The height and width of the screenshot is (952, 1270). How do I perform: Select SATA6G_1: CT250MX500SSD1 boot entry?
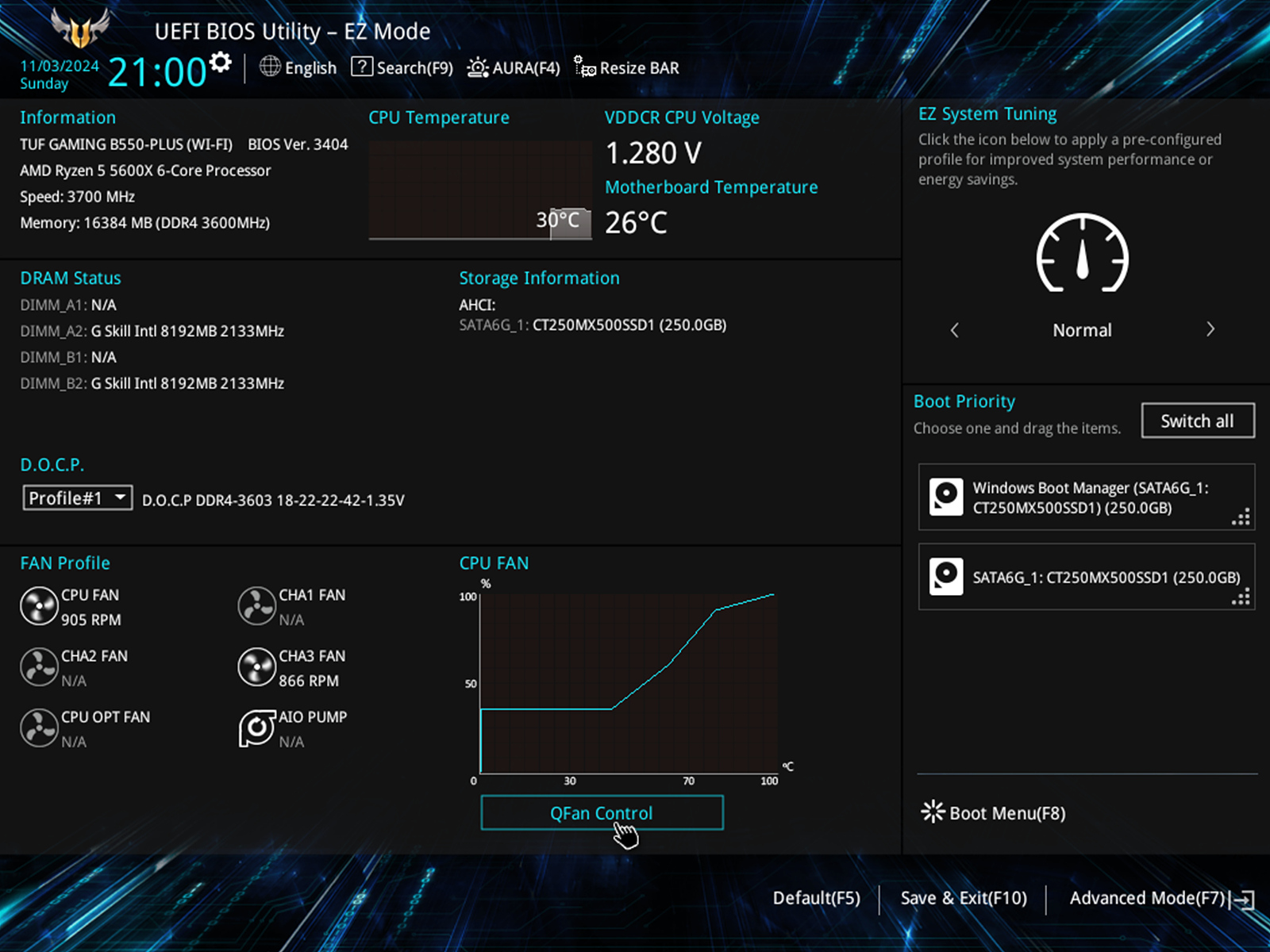1087,577
